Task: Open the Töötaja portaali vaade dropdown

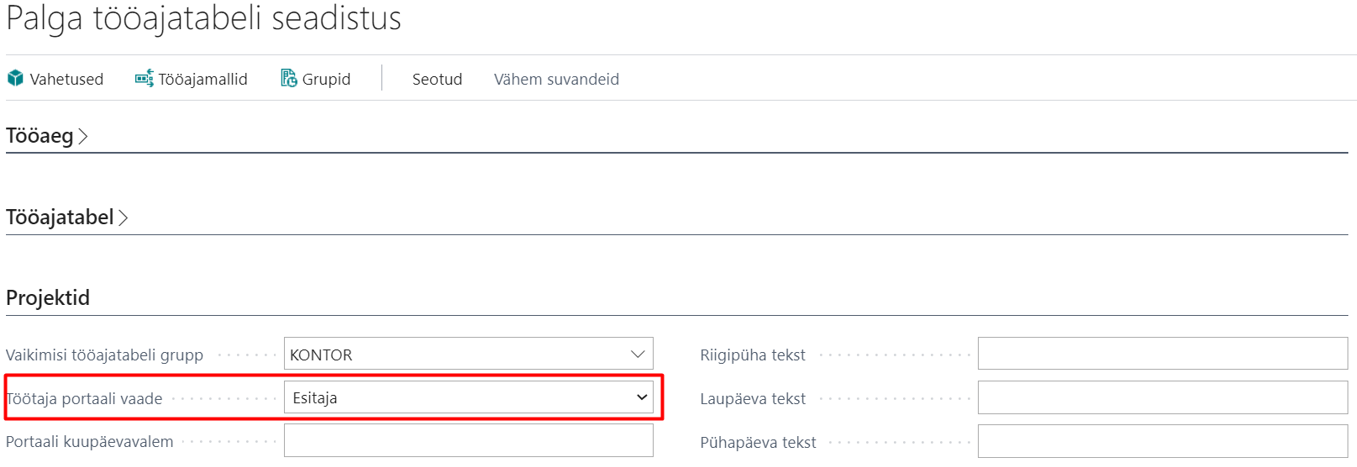Action: (x=468, y=398)
